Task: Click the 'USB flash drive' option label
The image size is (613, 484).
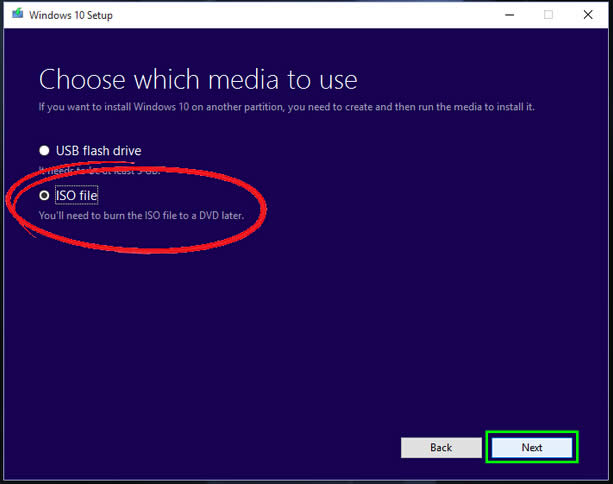Action: (98, 151)
